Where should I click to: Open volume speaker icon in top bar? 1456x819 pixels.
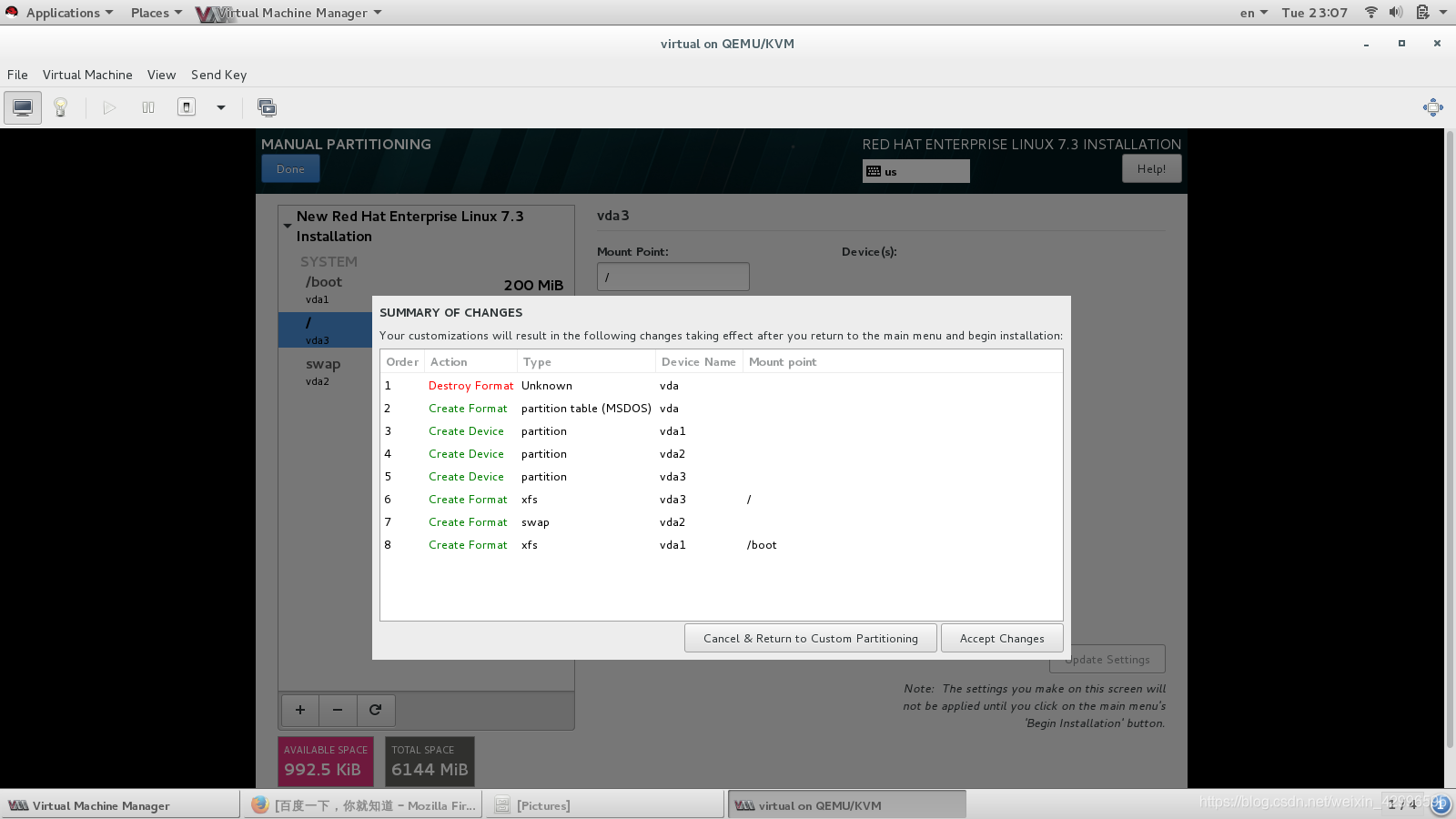[x=1395, y=12]
